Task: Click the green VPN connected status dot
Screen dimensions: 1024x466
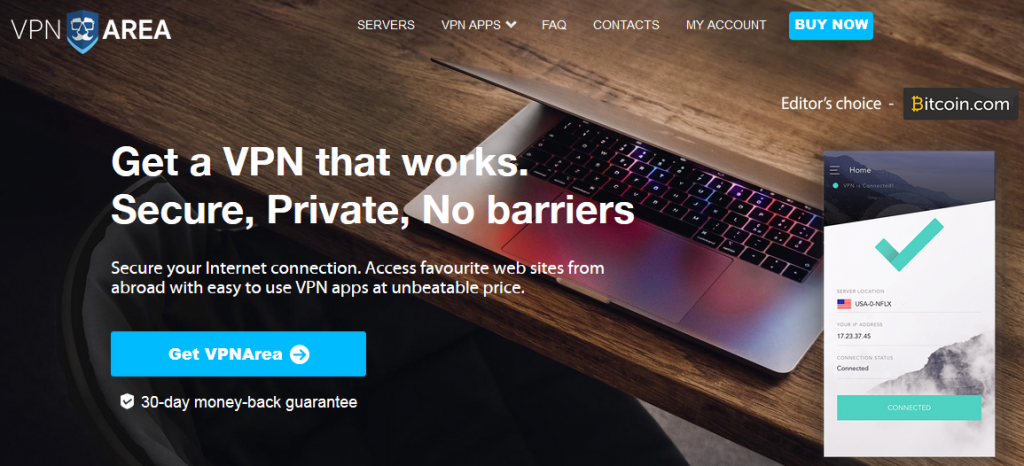Action: pyautogui.click(x=835, y=186)
